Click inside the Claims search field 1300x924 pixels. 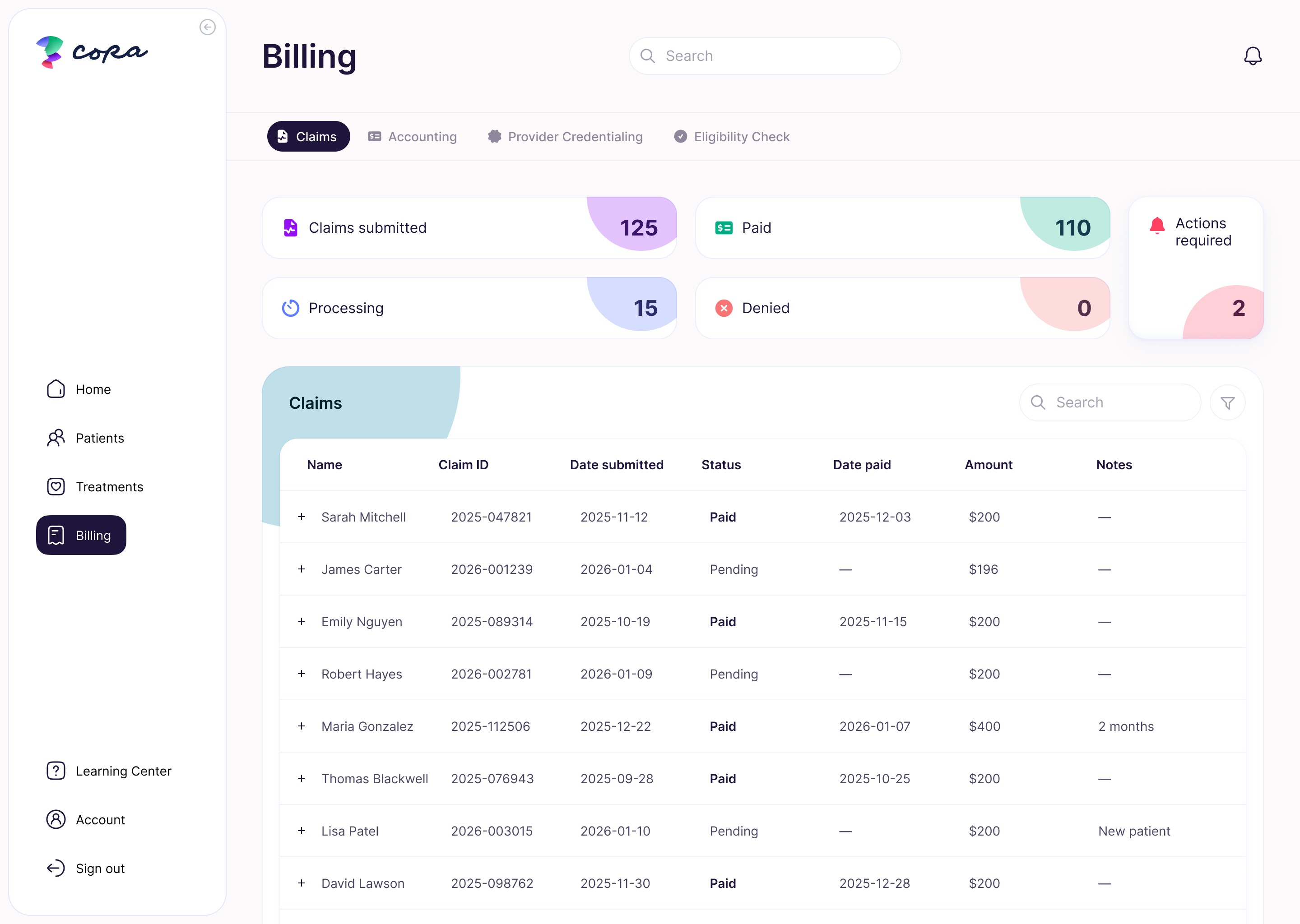(1110, 402)
